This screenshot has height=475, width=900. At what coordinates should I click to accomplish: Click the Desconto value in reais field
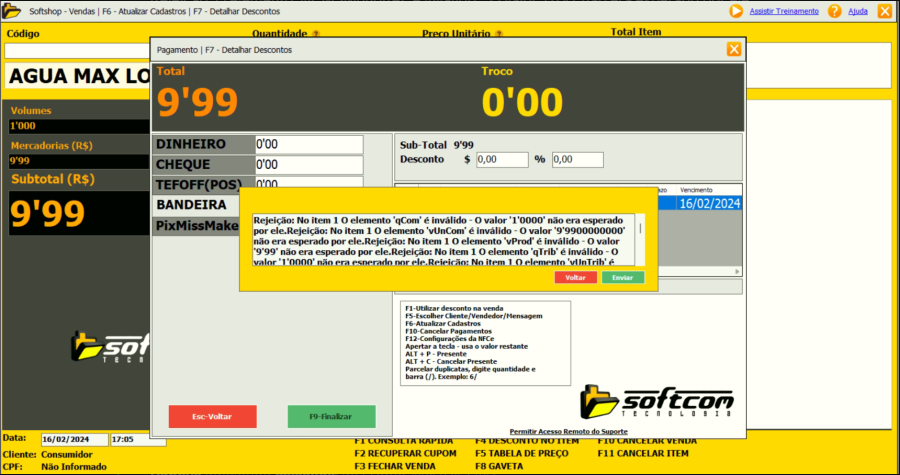click(501, 159)
